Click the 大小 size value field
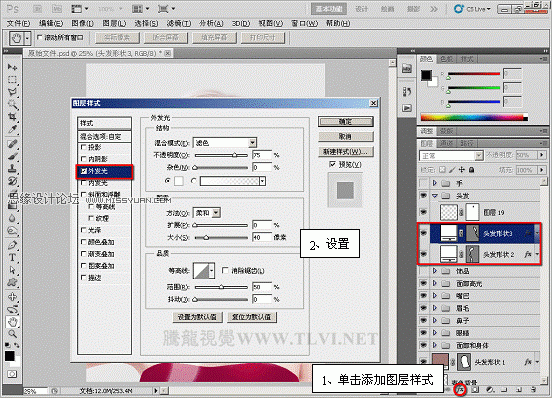The width and height of the screenshot is (552, 398). [262, 238]
